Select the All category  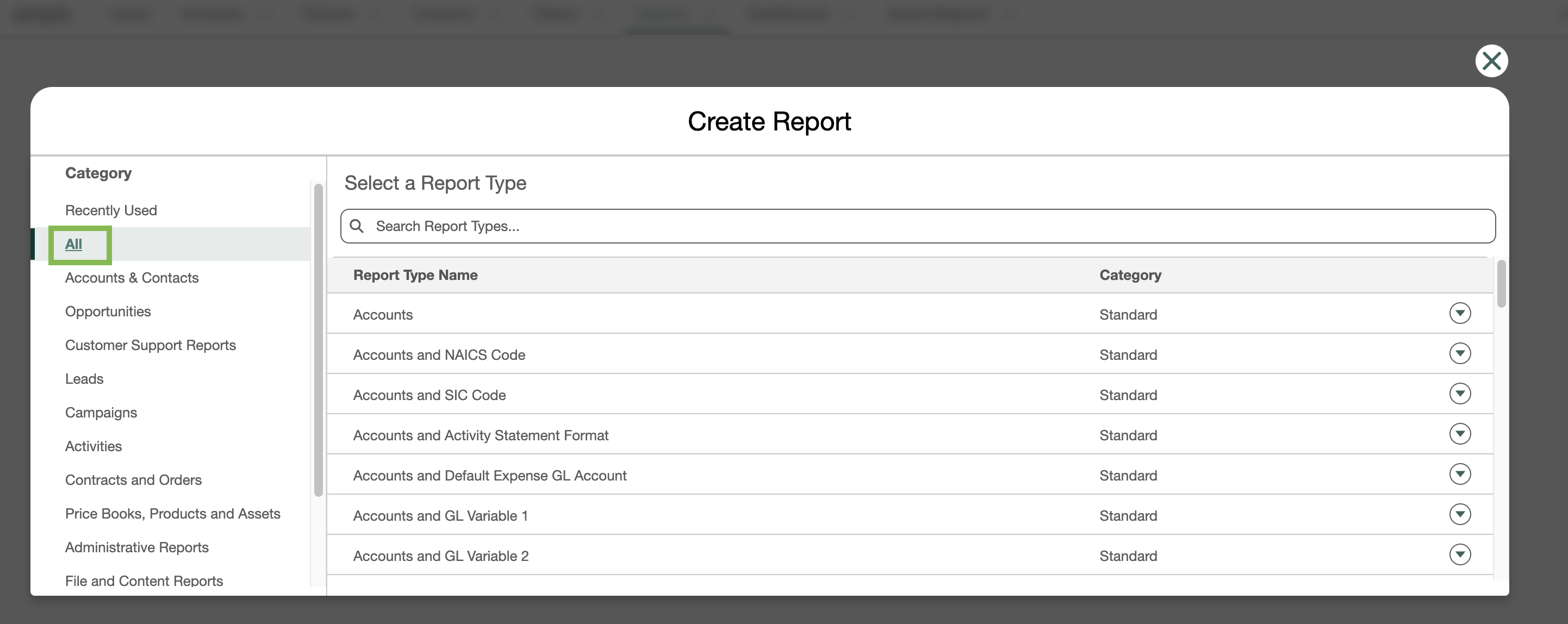[x=73, y=244]
